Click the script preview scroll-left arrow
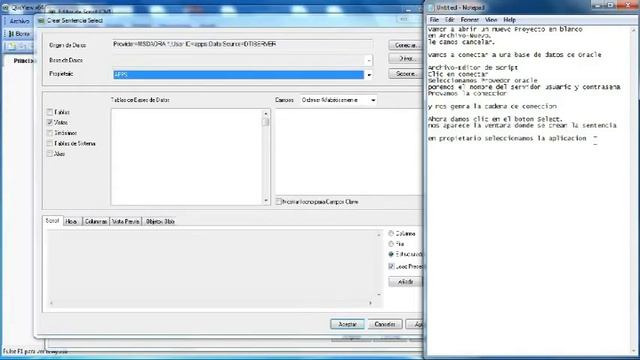Image resolution: width=640 pixels, height=360 pixels. 51,303
